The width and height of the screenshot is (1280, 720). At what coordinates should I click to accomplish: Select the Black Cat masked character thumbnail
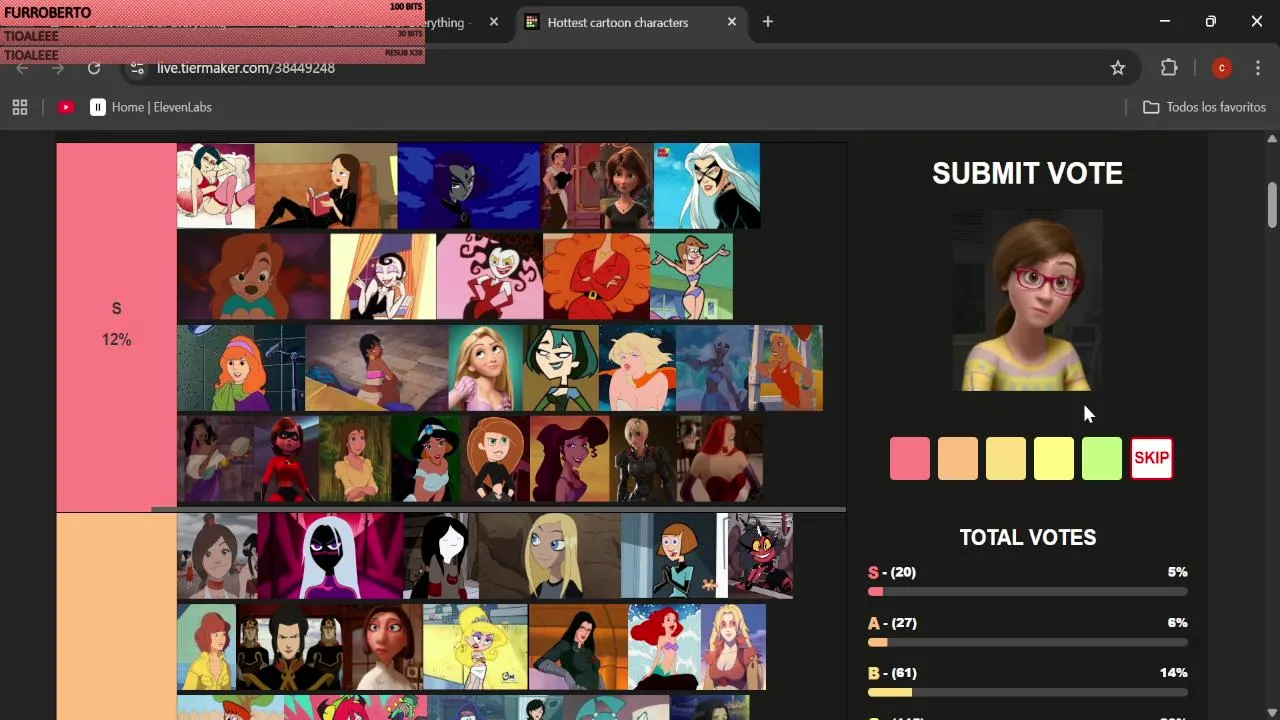(x=707, y=186)
